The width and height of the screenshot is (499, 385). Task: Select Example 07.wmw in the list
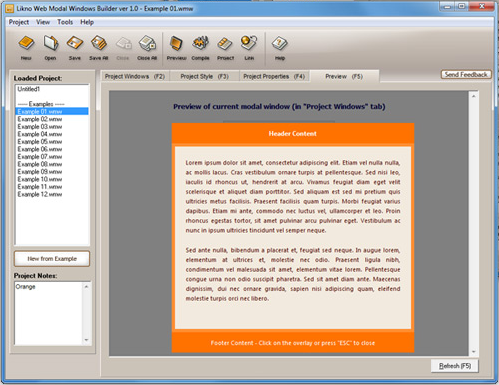[52, 156]
